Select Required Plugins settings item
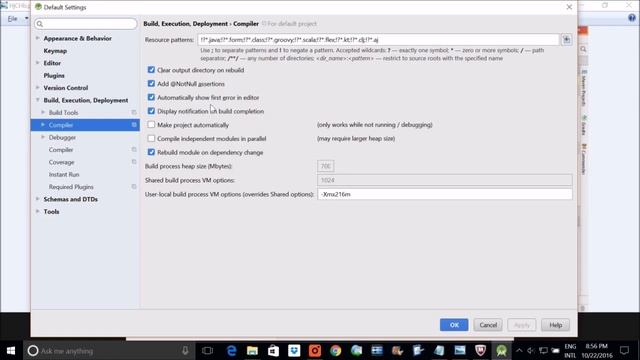This screenshot has height=360, width=640. point(71,187)
